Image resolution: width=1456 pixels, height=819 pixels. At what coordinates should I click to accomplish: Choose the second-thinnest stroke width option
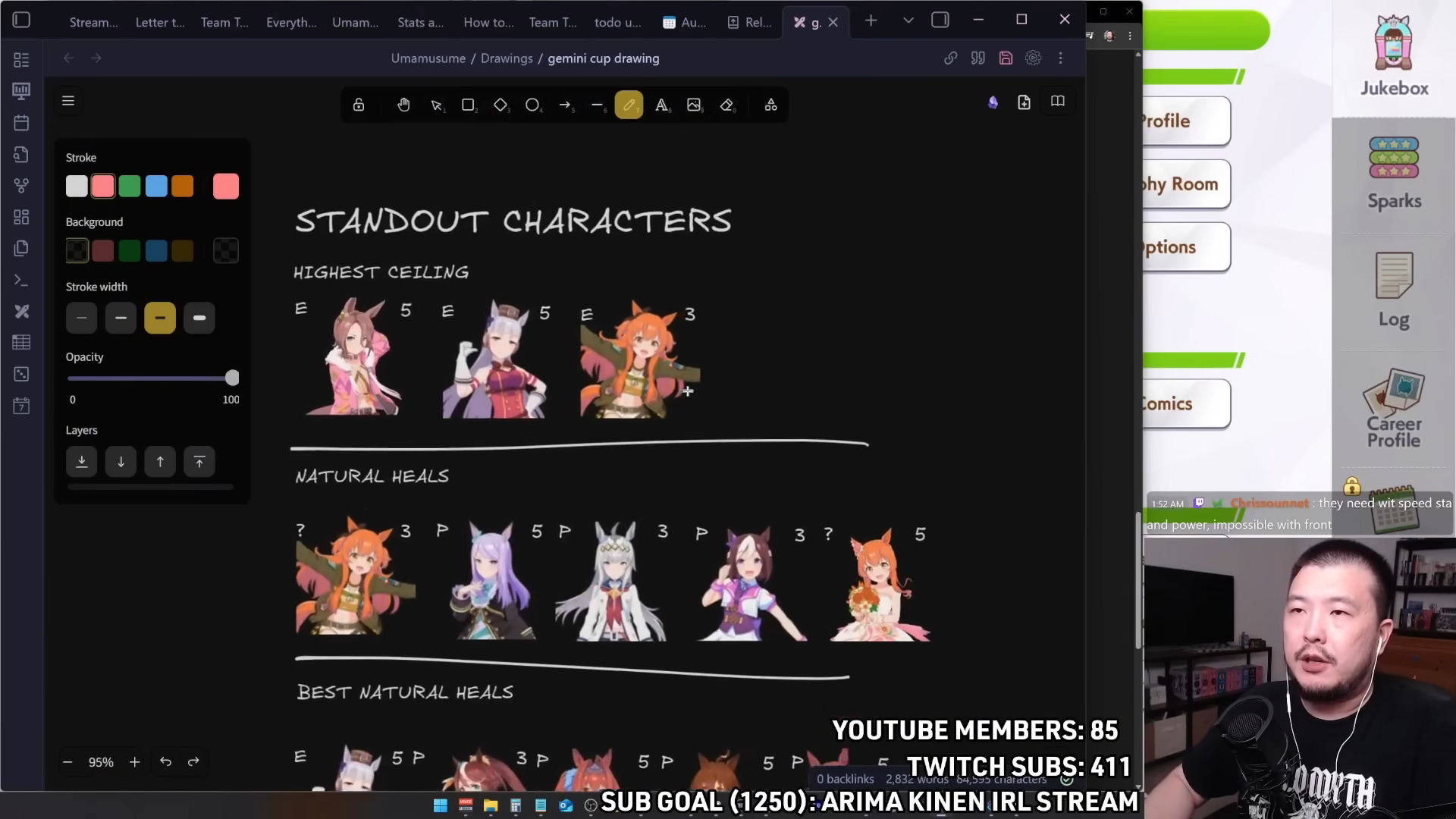coord(121,318)
